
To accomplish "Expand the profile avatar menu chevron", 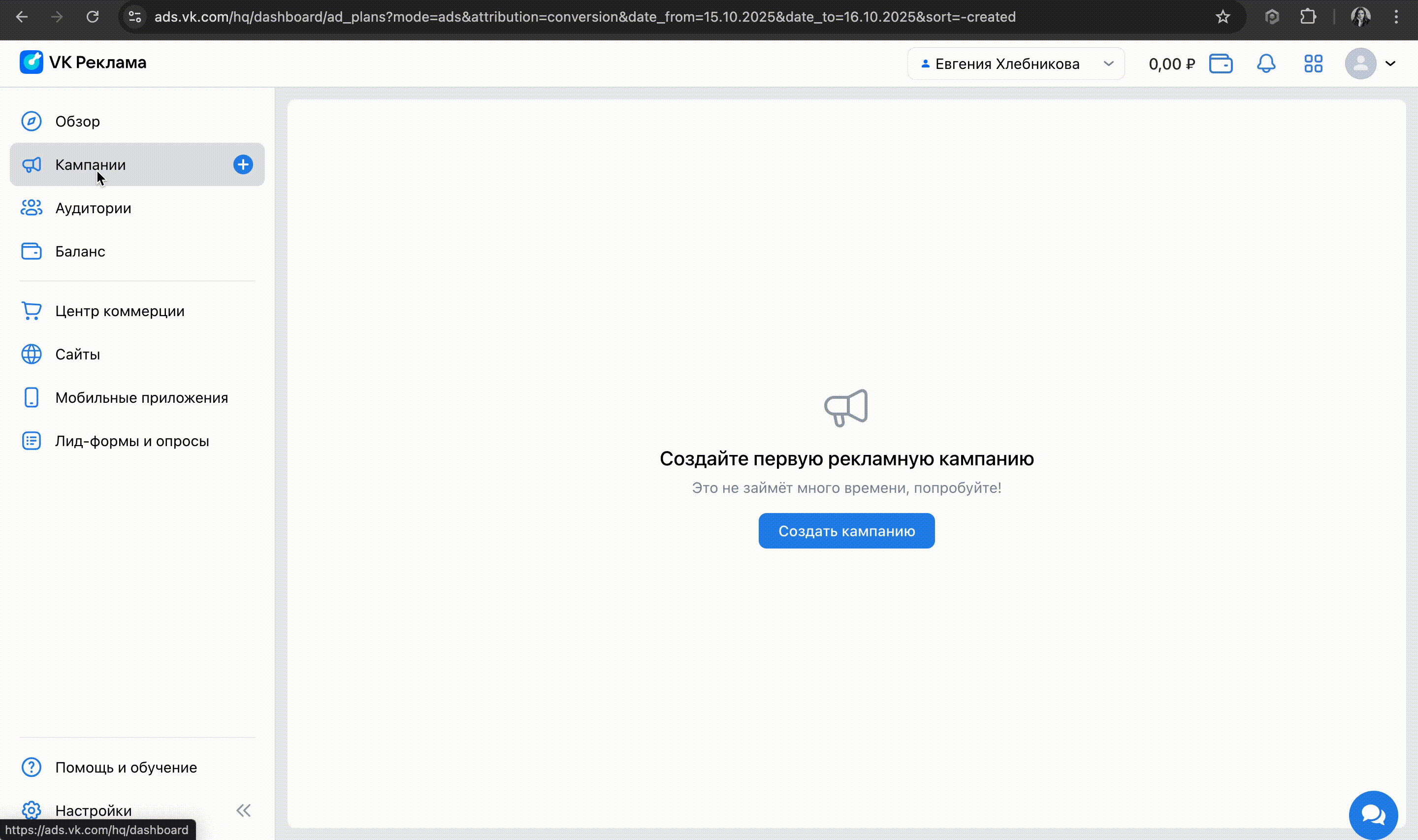I will tap(1390, 64).
